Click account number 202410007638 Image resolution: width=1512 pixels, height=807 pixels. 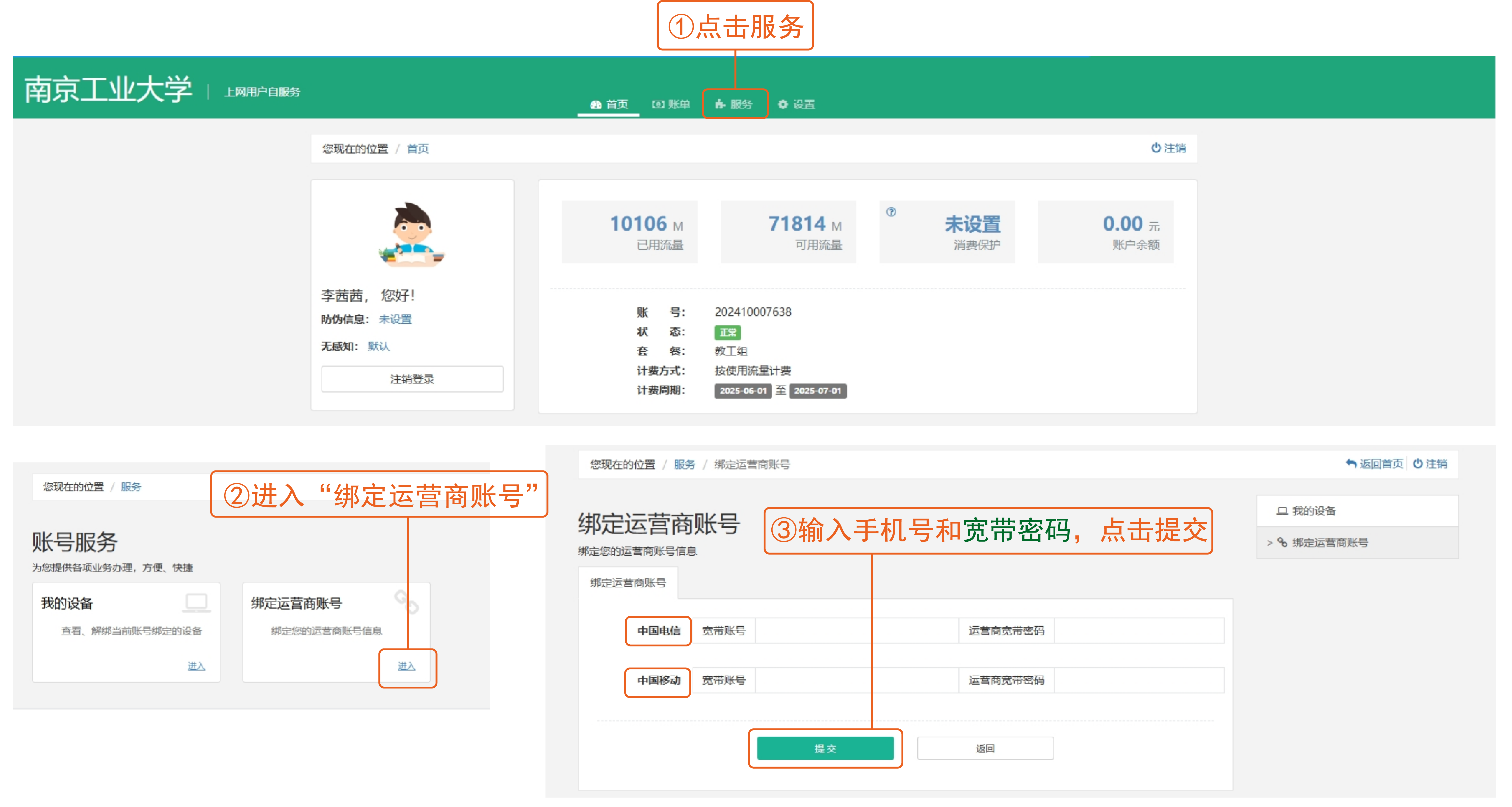(753, 312)
